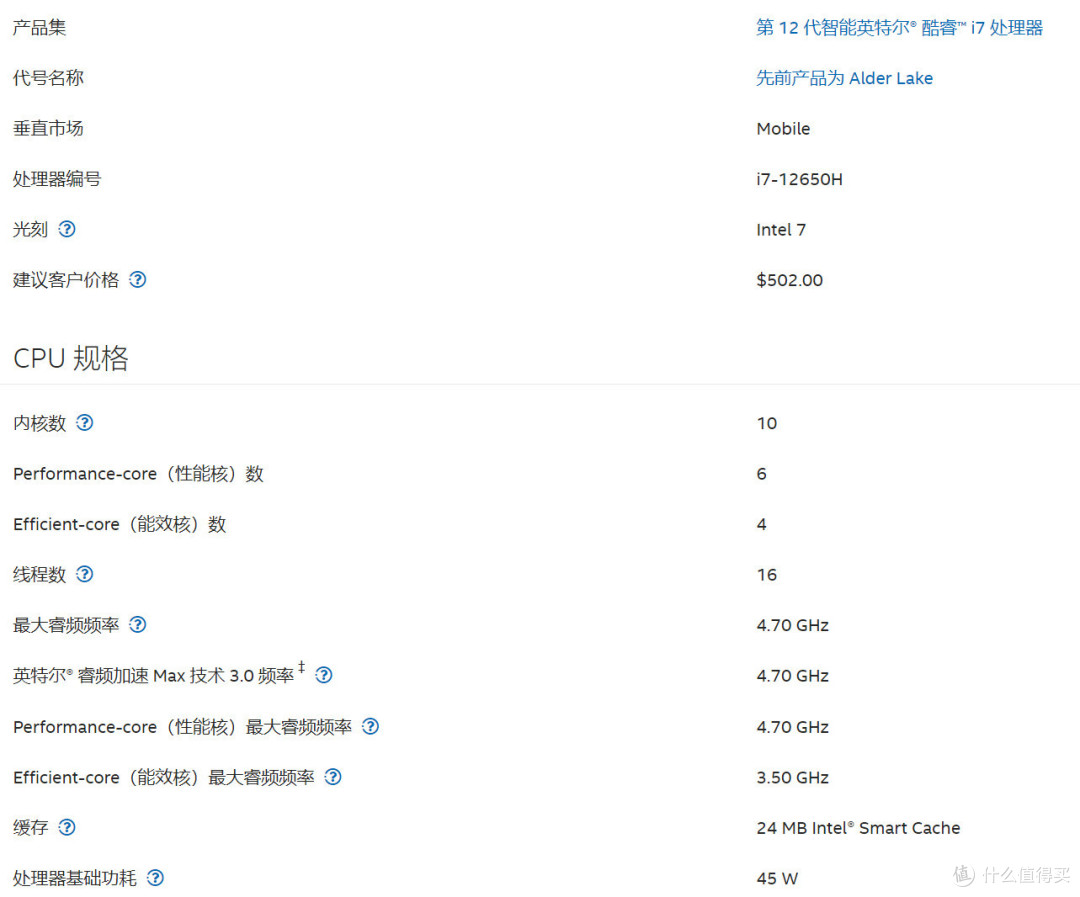Click the CPU 规格 section heading

[71, 358]
